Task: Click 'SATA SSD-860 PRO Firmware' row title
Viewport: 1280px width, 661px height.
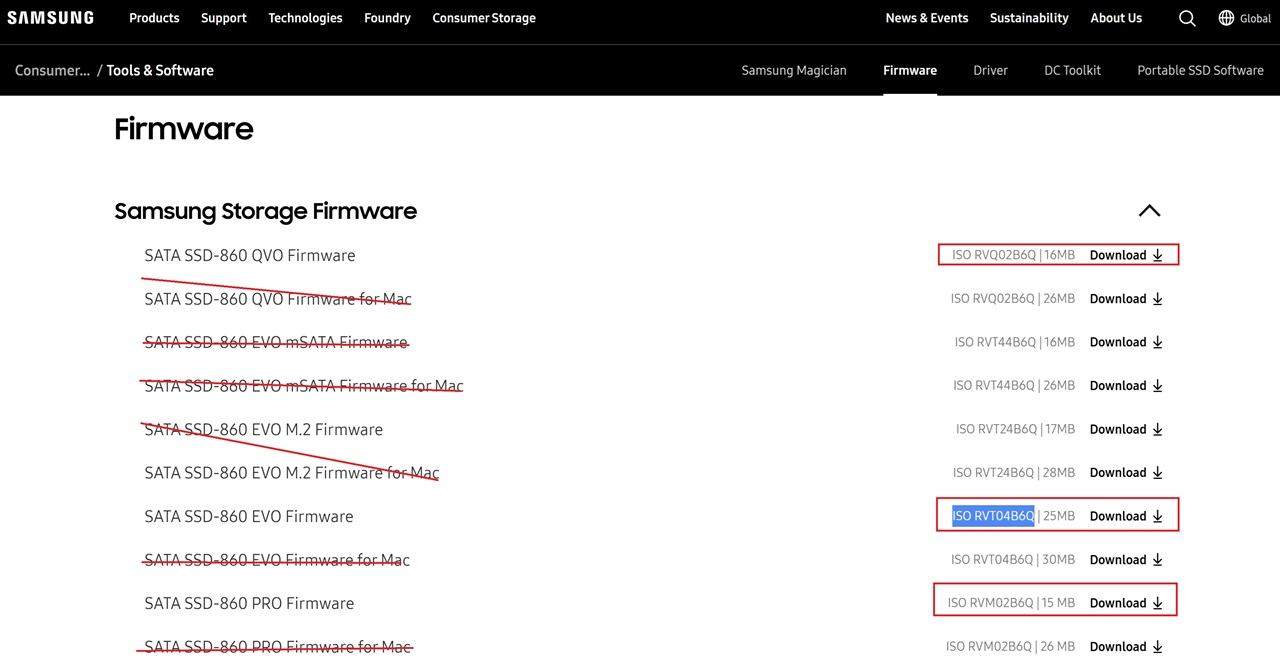Action: tap(249, 603)
